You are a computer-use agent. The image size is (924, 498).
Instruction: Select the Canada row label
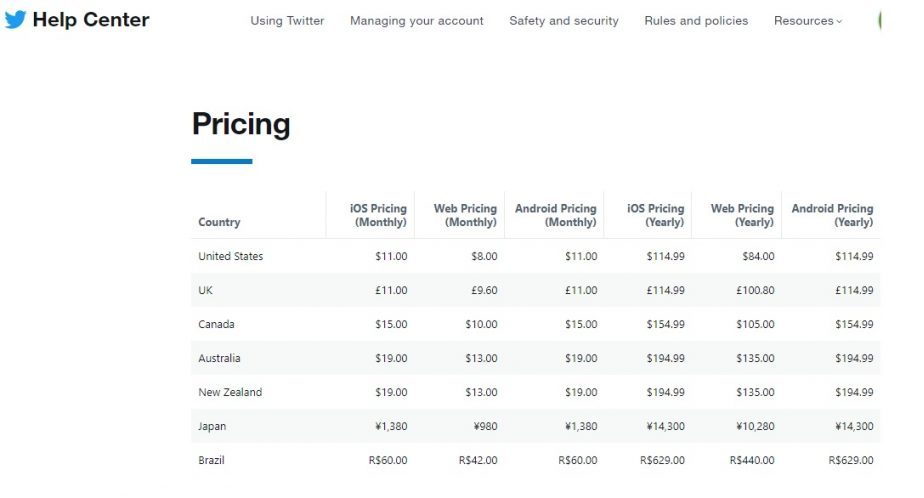pyautogui.click(x=217, y=325)
